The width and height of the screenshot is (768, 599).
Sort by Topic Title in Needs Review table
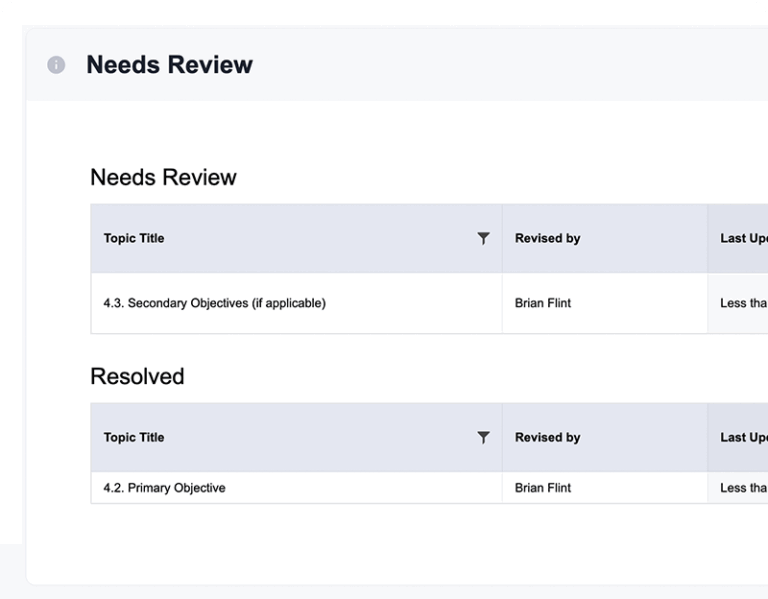coord(134,239)
